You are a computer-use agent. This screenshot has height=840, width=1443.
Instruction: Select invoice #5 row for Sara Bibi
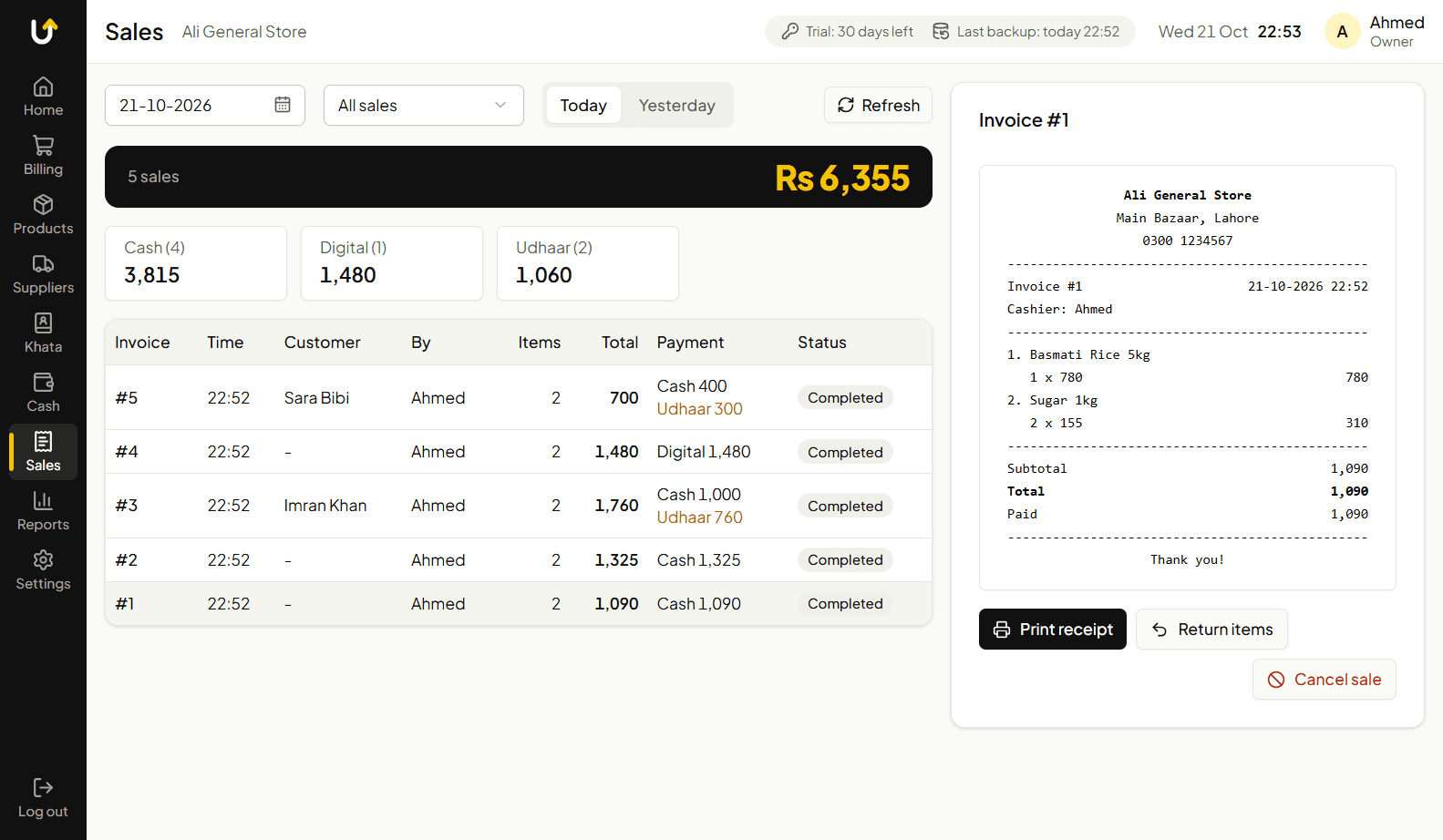[x=519, y=397]
